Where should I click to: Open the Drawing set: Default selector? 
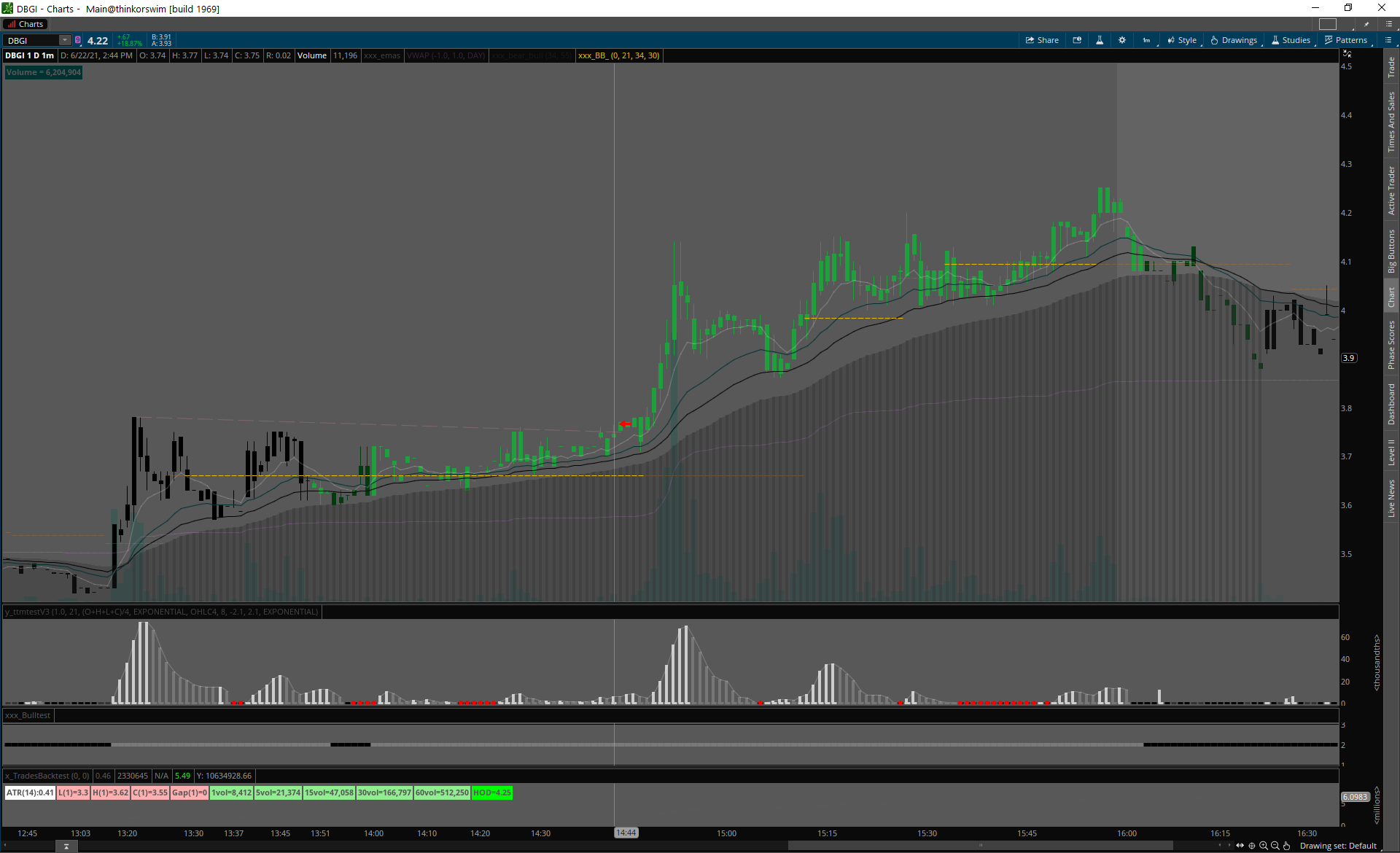(x=1338, y=846)
